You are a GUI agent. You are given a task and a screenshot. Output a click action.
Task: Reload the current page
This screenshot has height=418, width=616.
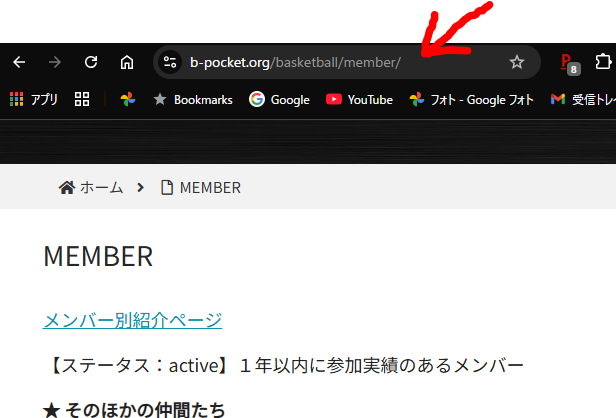[91, 62]
